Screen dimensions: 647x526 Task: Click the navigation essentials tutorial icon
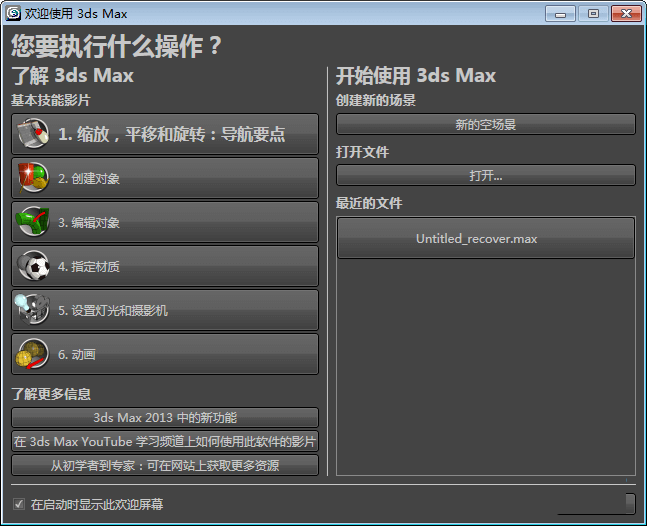[x=33, y=133]
